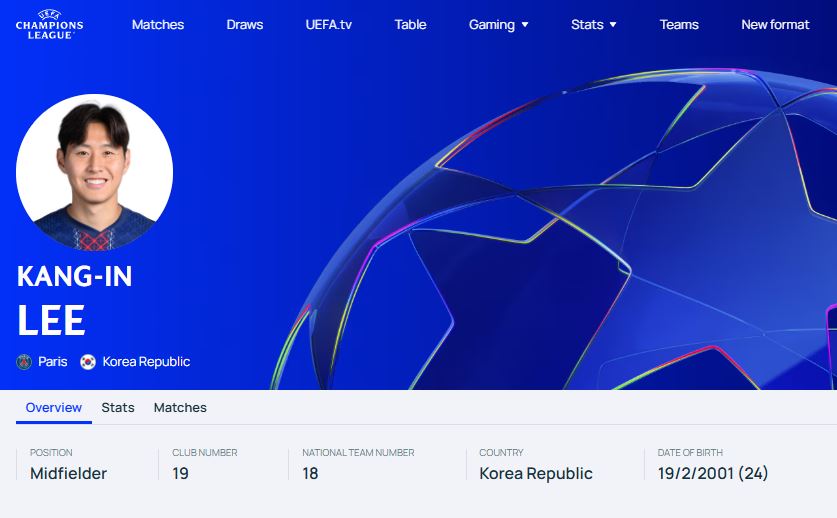Open Kang-In Lee's profile photo
Viewport: 837px width, 518px height.
point(95,172)
